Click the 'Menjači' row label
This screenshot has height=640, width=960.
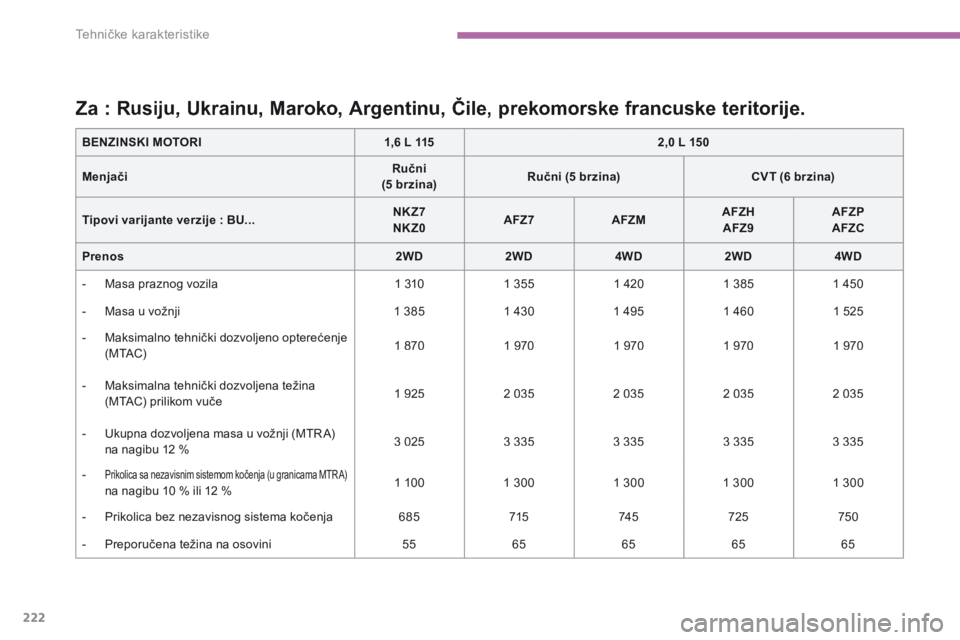[105, 176]
